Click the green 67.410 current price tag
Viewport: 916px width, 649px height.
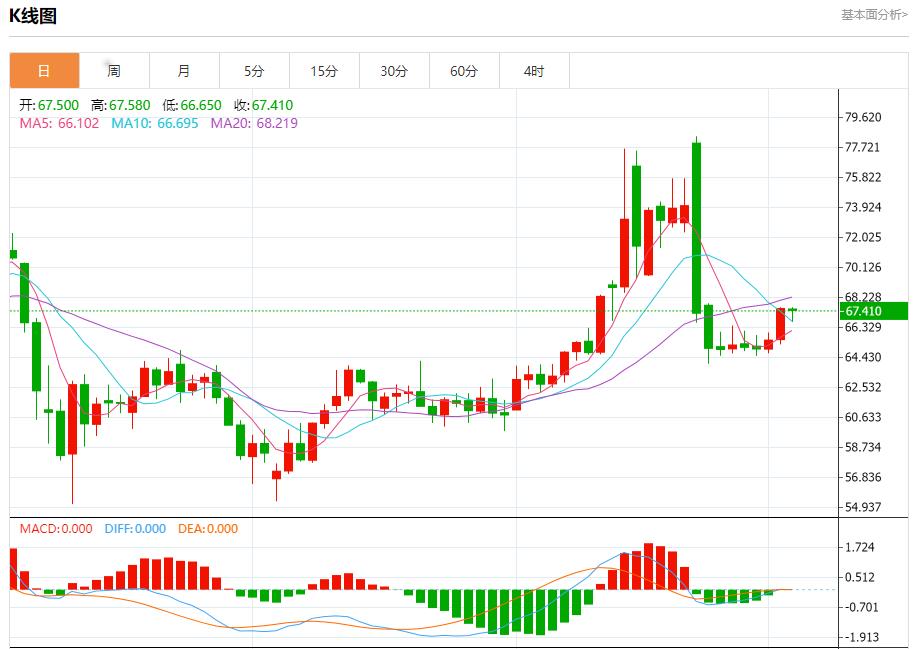coord(874,311)
